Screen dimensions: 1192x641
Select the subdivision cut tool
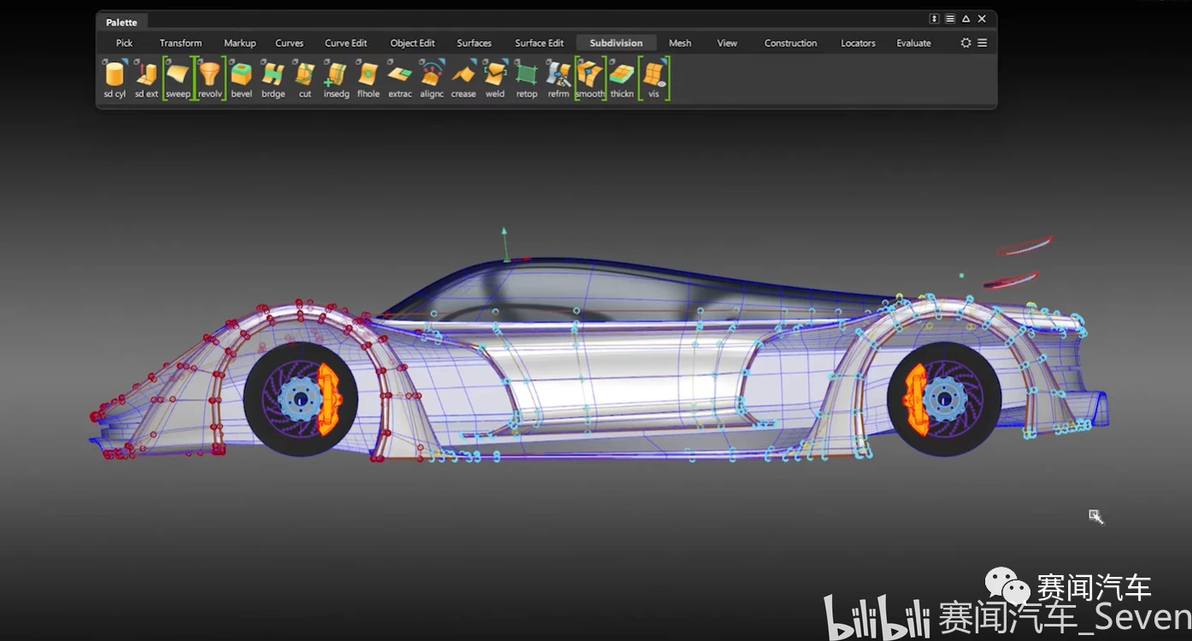pyautogui.click(x=305, y=74)
